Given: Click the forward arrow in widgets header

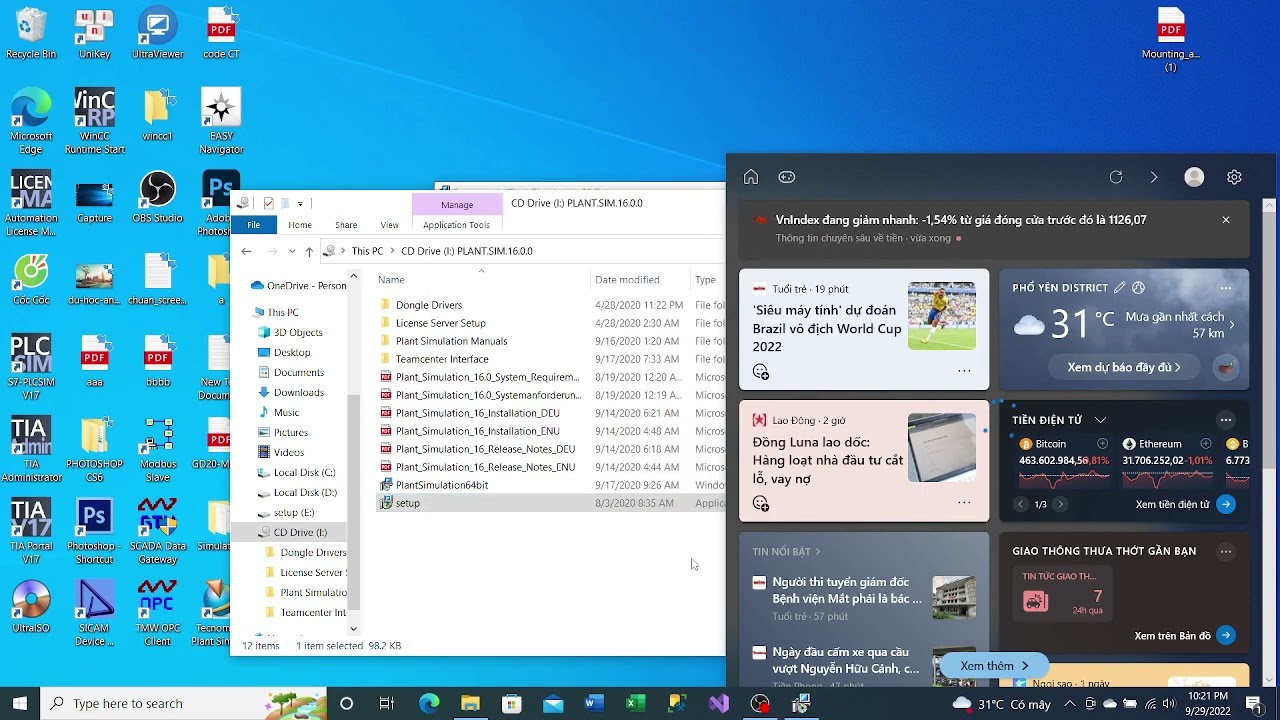Looking at the screenshot, I should (x=1154, y=177).
